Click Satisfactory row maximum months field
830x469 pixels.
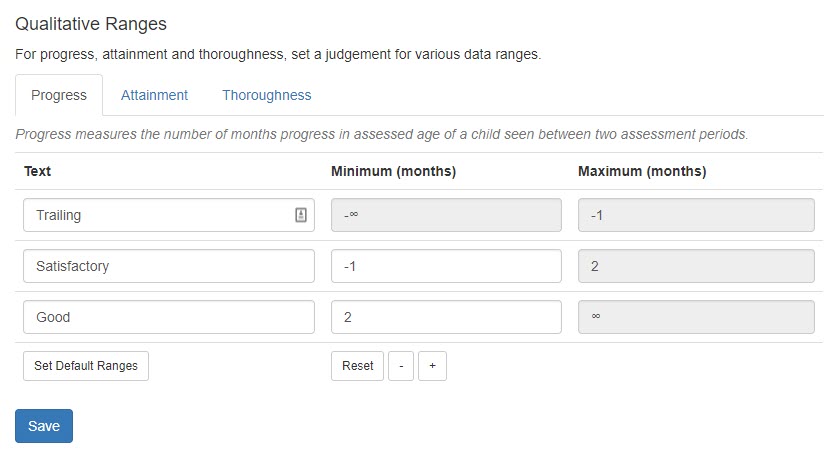coord(696,266)
